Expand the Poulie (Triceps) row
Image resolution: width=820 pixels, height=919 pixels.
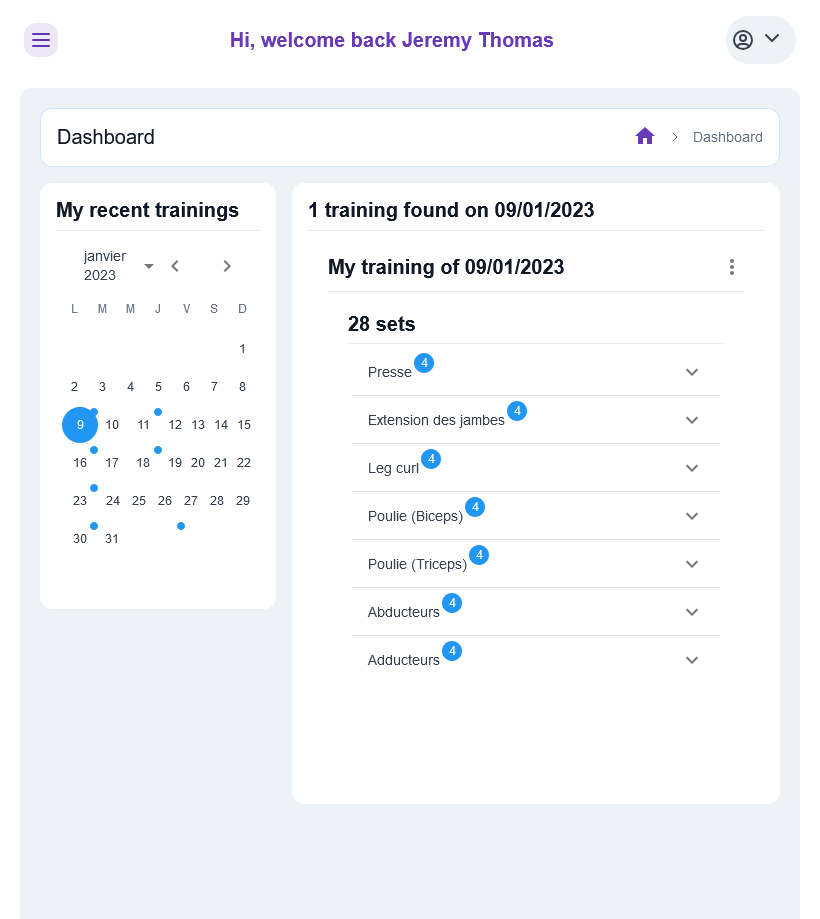[691, 564]
